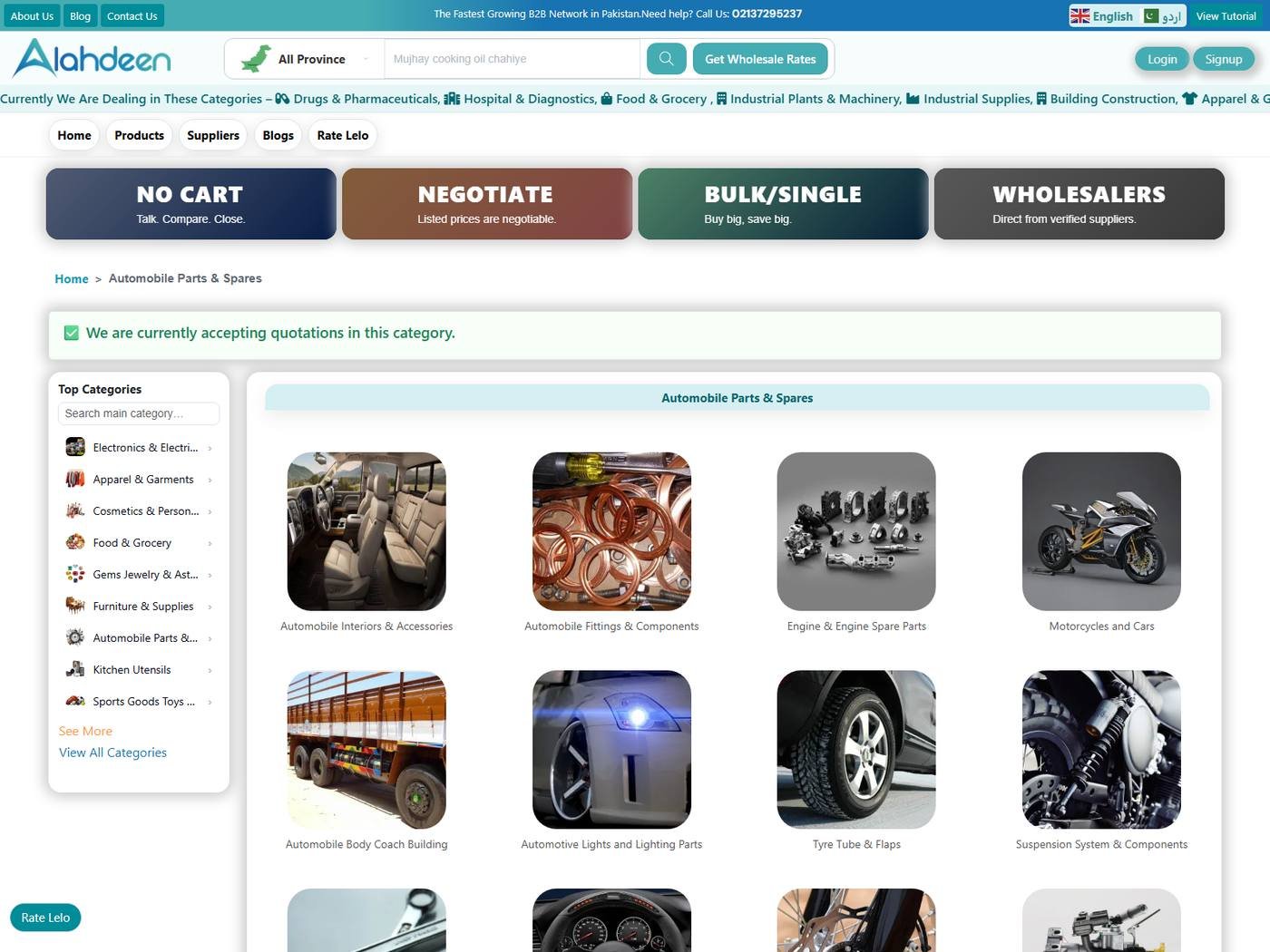Image resolution: width=1270 pixels, height=952 pixels.
Task: Click the Kitchen Utensils category icon
Action: (x=75, y=669)
